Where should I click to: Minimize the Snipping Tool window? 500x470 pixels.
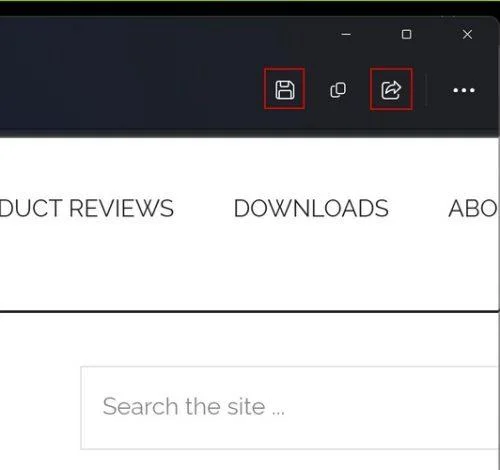coord(346,34)
